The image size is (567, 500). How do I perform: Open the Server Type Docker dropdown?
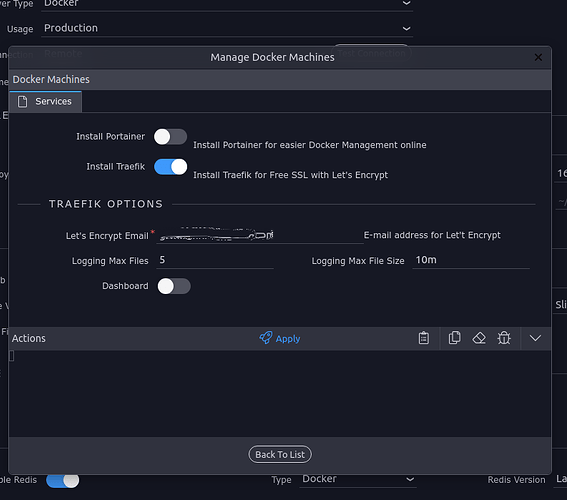pyautogui.click(x=227, y=4)
